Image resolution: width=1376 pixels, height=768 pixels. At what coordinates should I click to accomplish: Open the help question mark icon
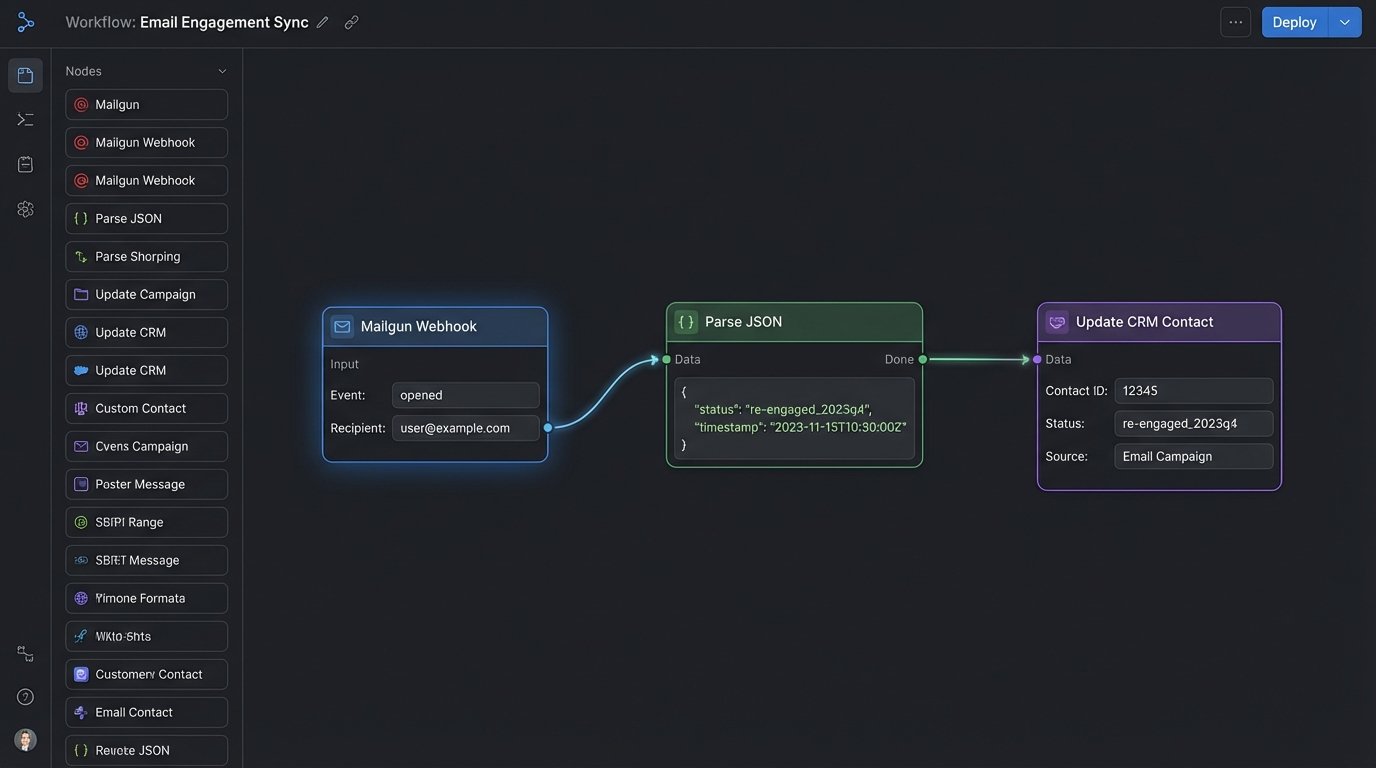25,697
